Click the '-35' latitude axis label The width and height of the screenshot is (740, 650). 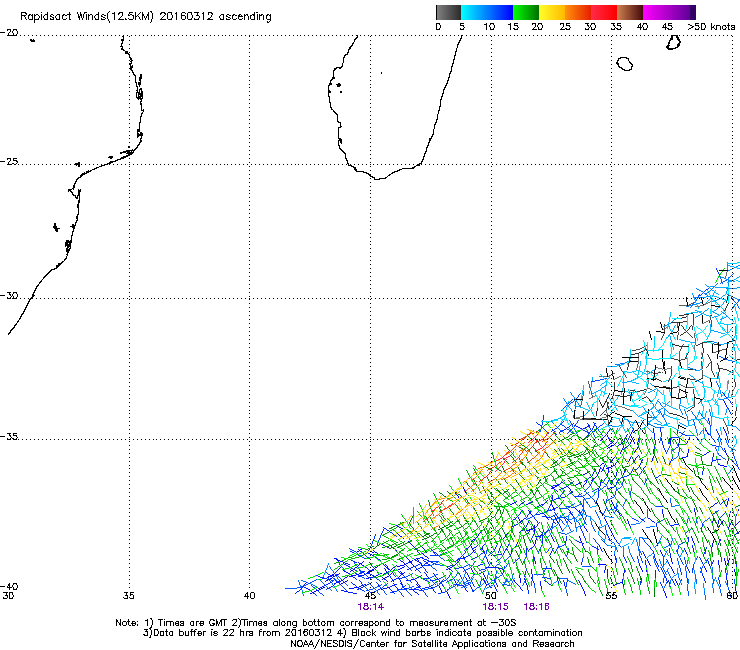[9, 436]
